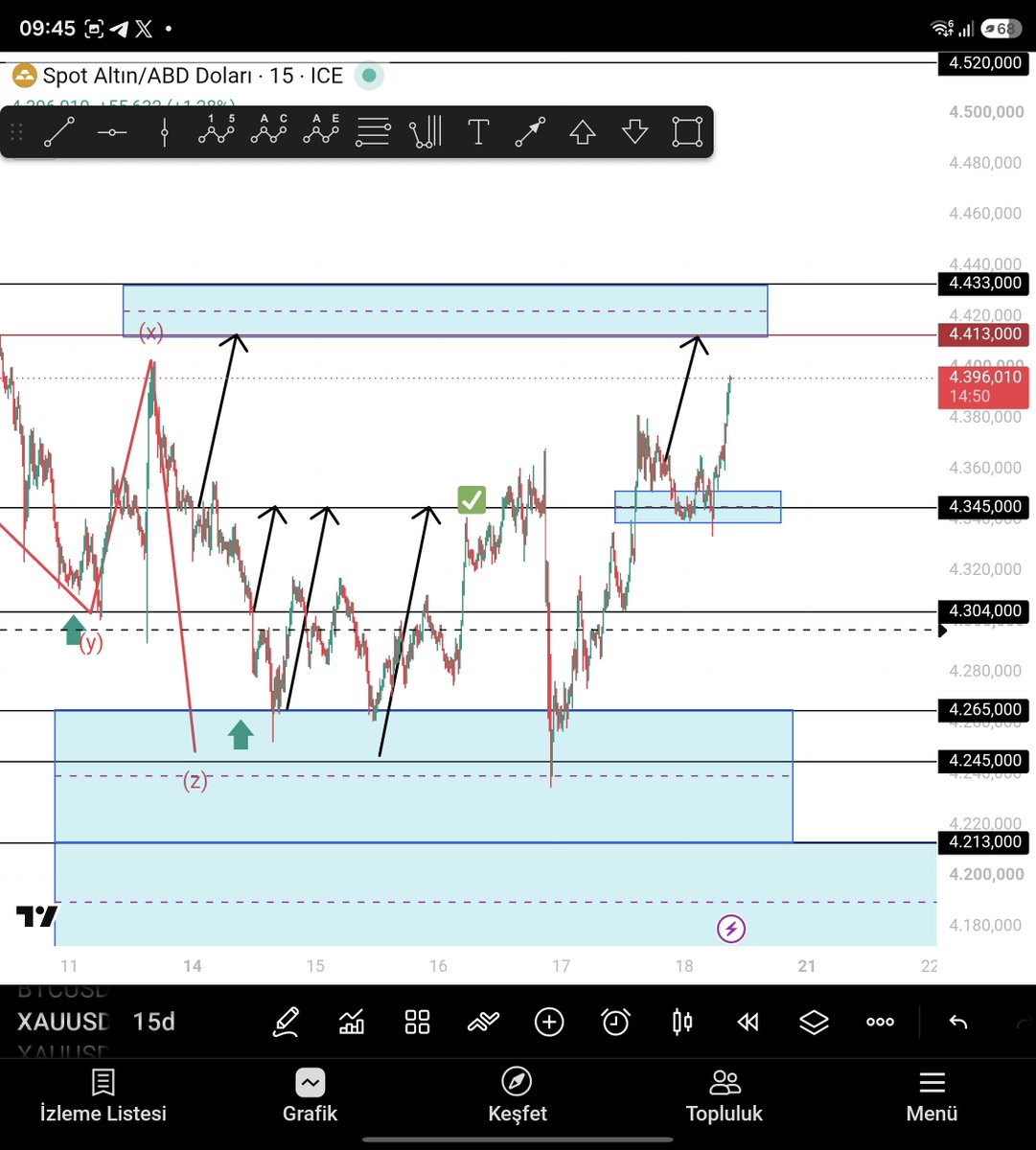Tap the plus add button
1036x1150 pixels.
(549, 1023)
